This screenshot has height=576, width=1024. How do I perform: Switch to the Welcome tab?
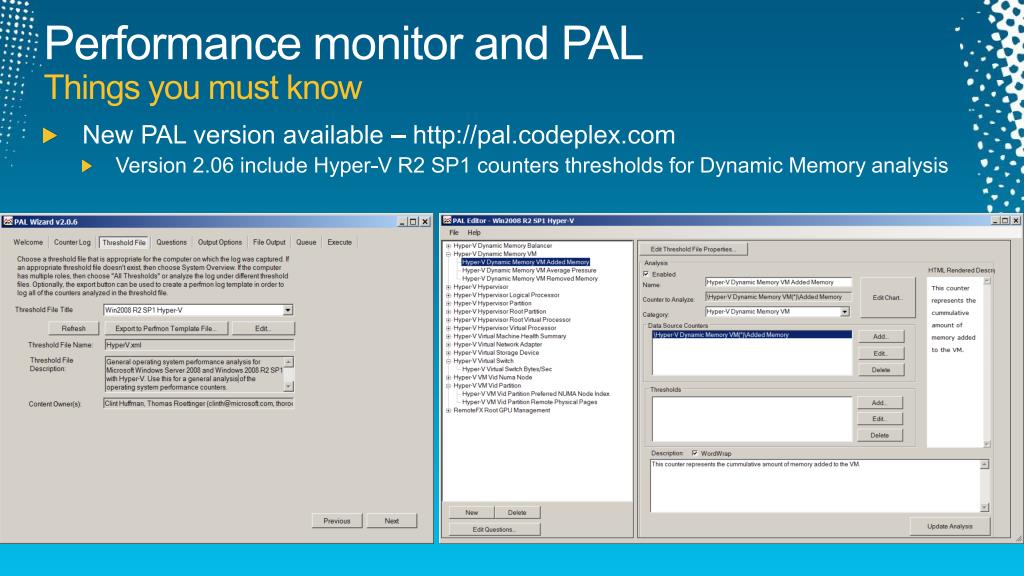point(28,242)
